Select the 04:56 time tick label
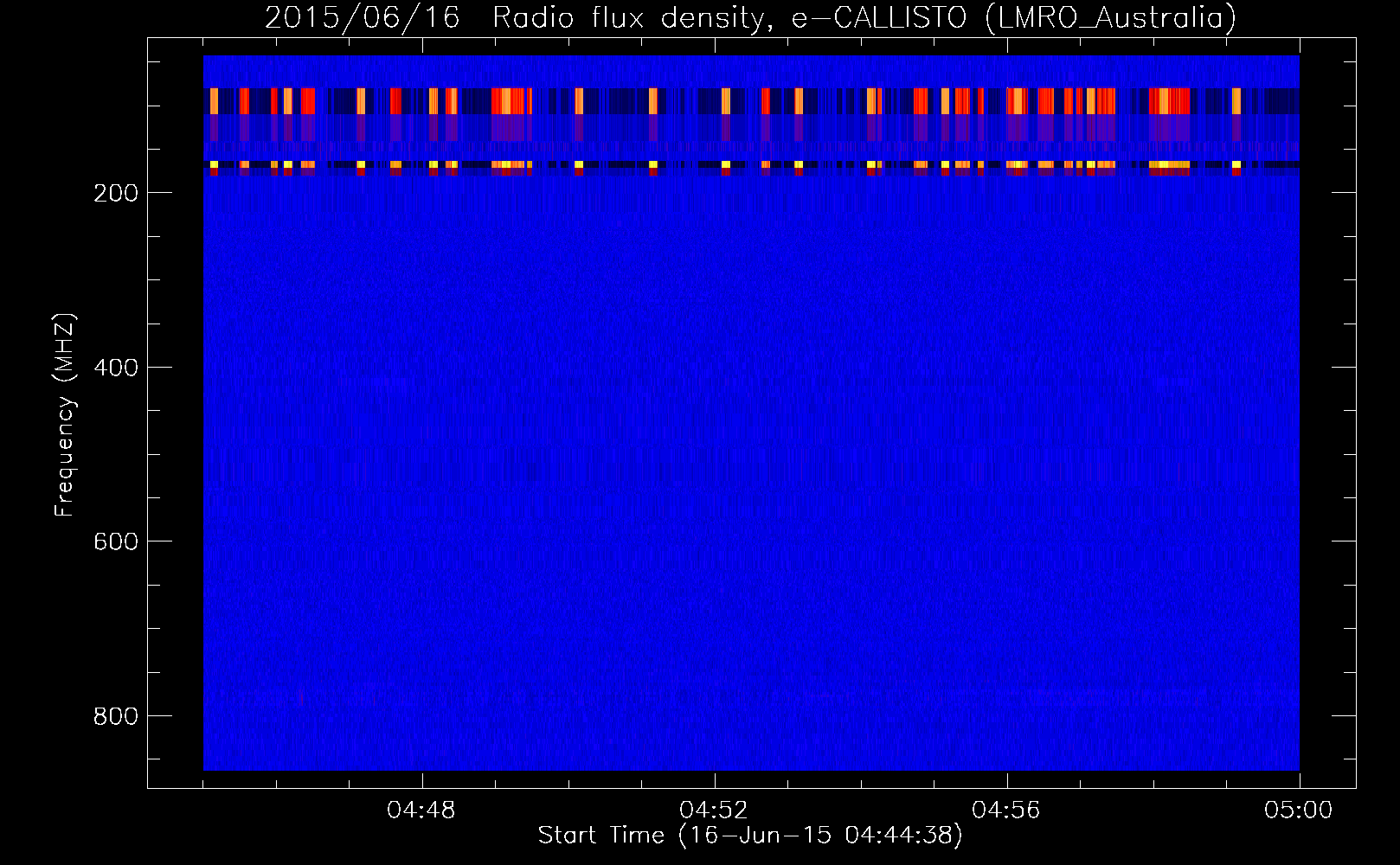1400x865 pixels. [1006, 811]
